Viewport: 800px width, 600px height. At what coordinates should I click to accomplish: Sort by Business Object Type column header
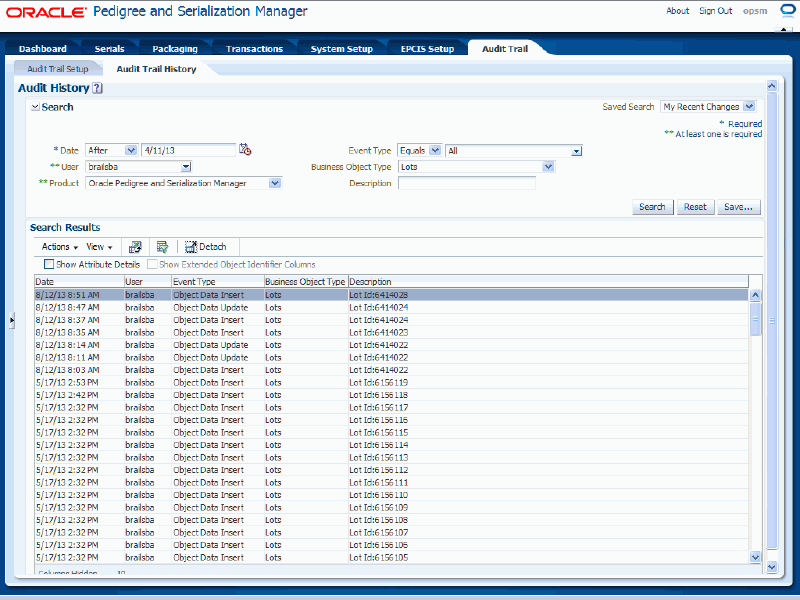tap(306, 282)
